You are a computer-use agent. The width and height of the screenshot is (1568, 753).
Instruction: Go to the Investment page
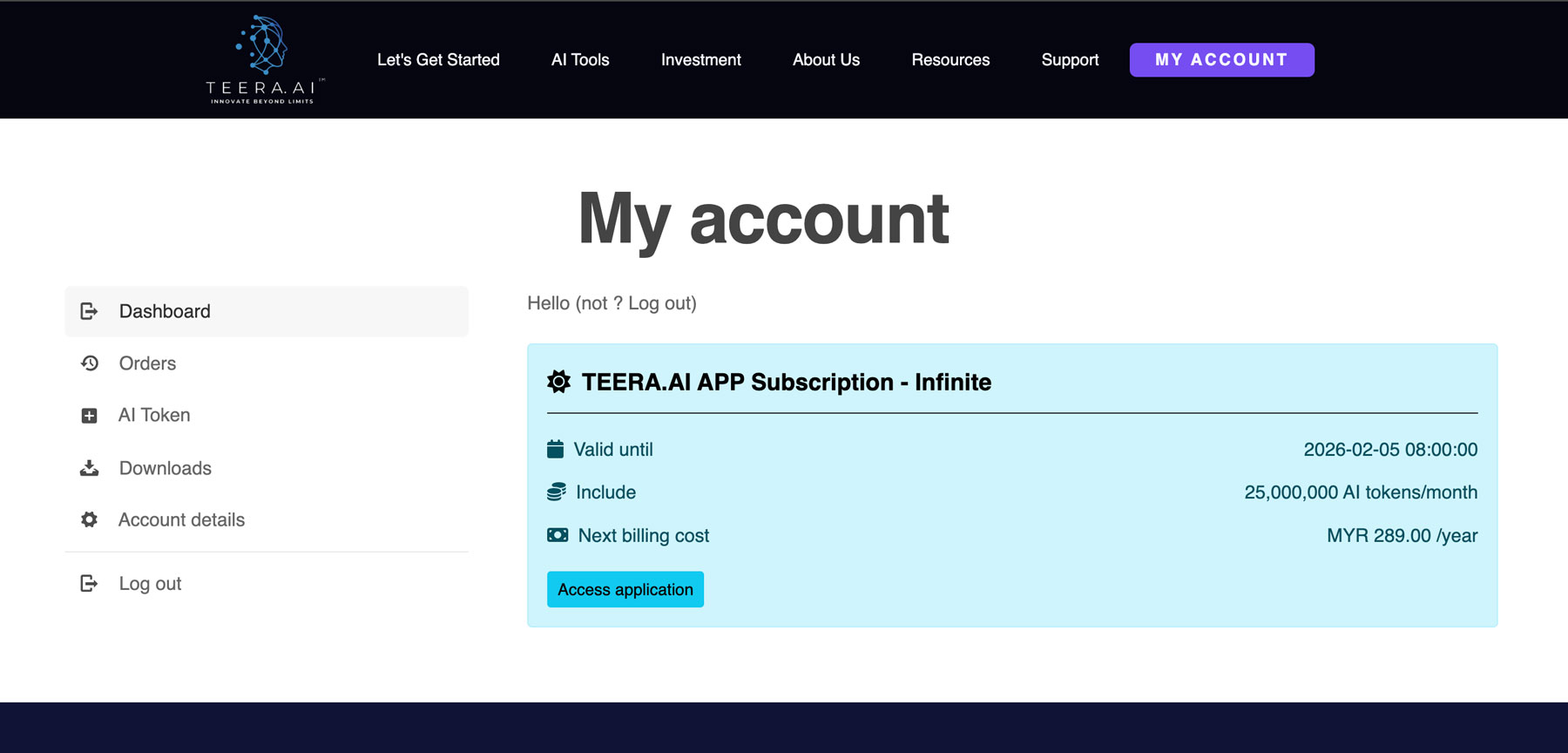tap(700, 60)
